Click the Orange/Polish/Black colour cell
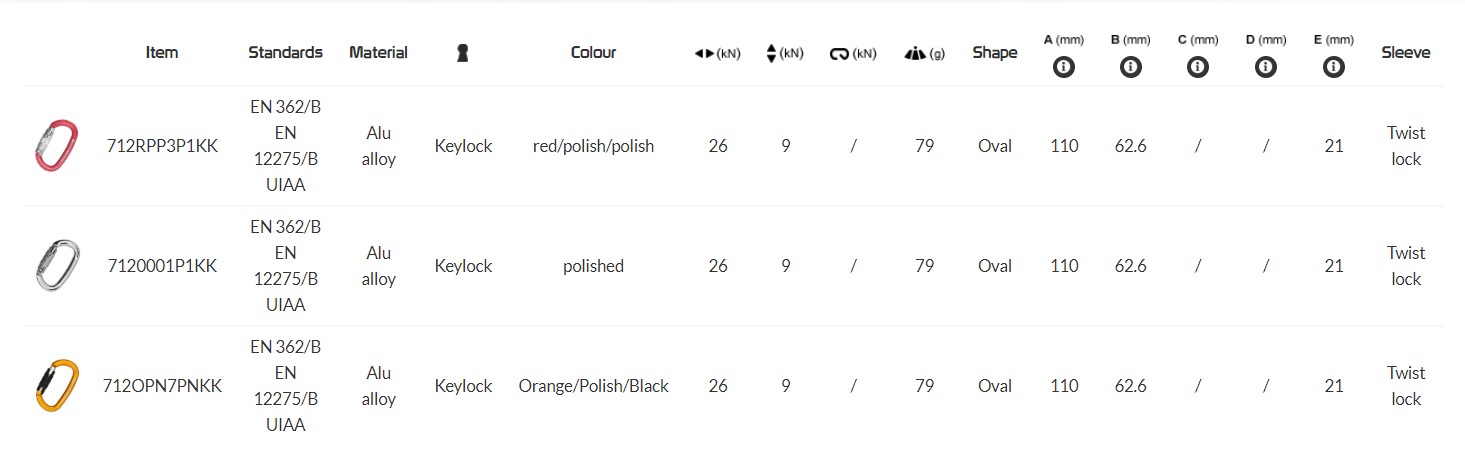 tap(593, 386)
